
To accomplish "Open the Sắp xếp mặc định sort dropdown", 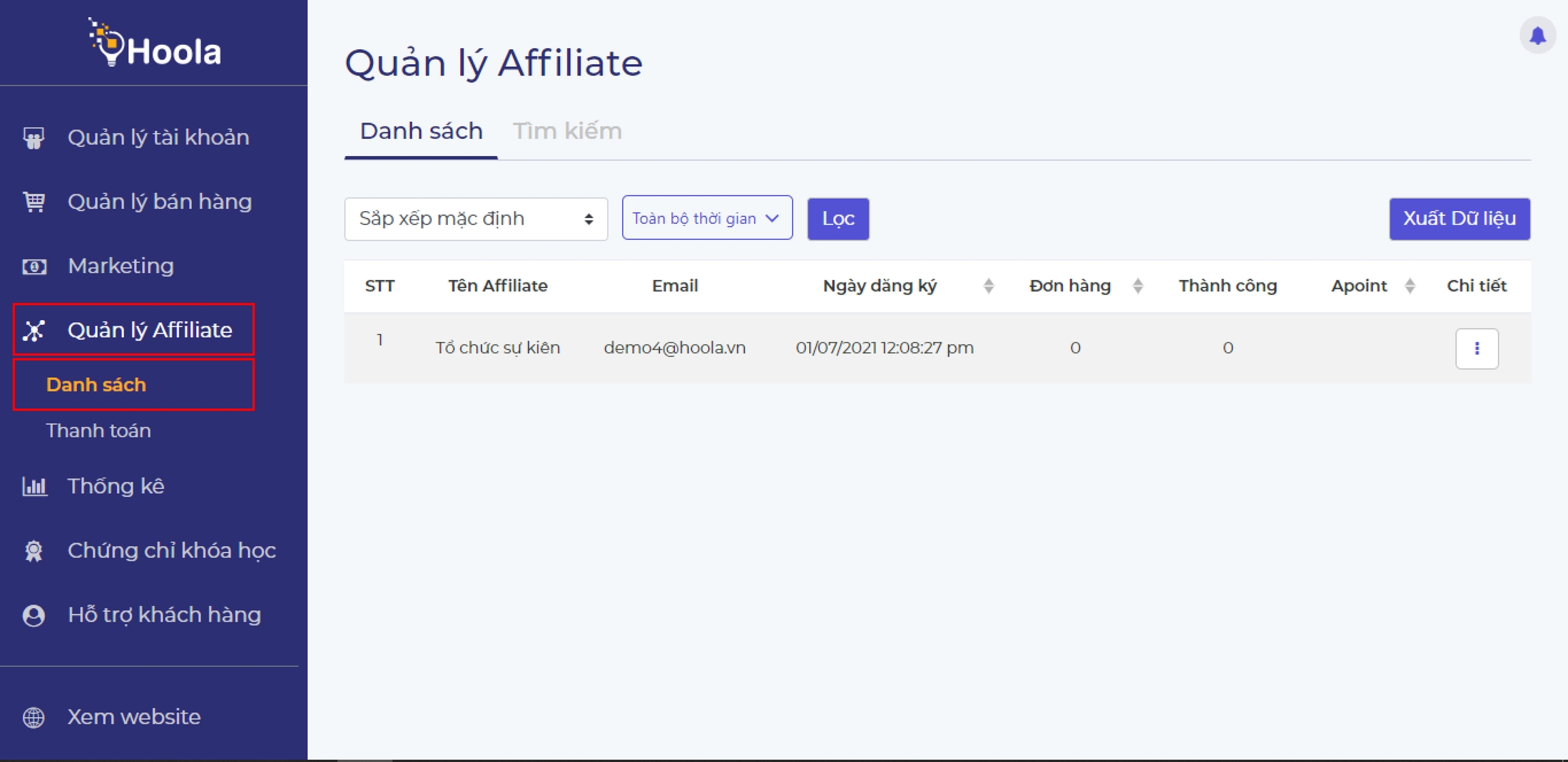I will coord(476,219).
